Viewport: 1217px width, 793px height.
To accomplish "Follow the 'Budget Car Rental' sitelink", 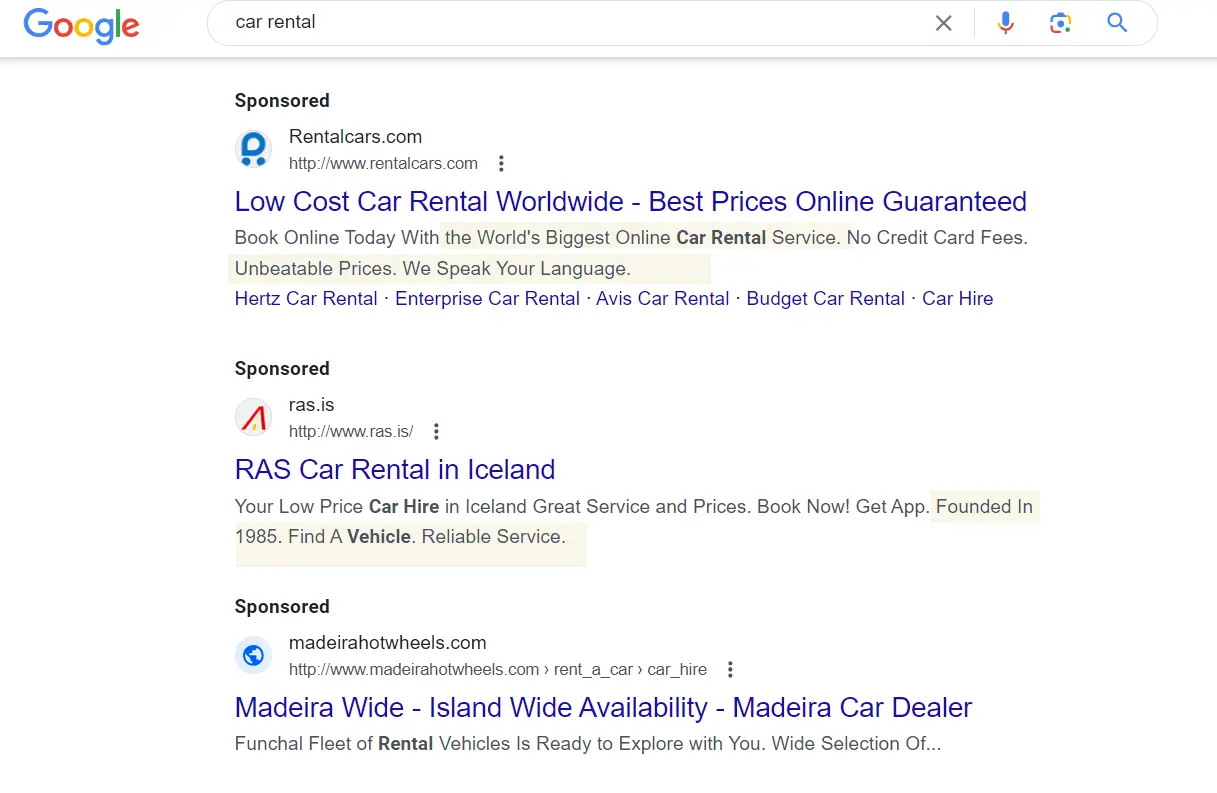I will coord(825,298).
